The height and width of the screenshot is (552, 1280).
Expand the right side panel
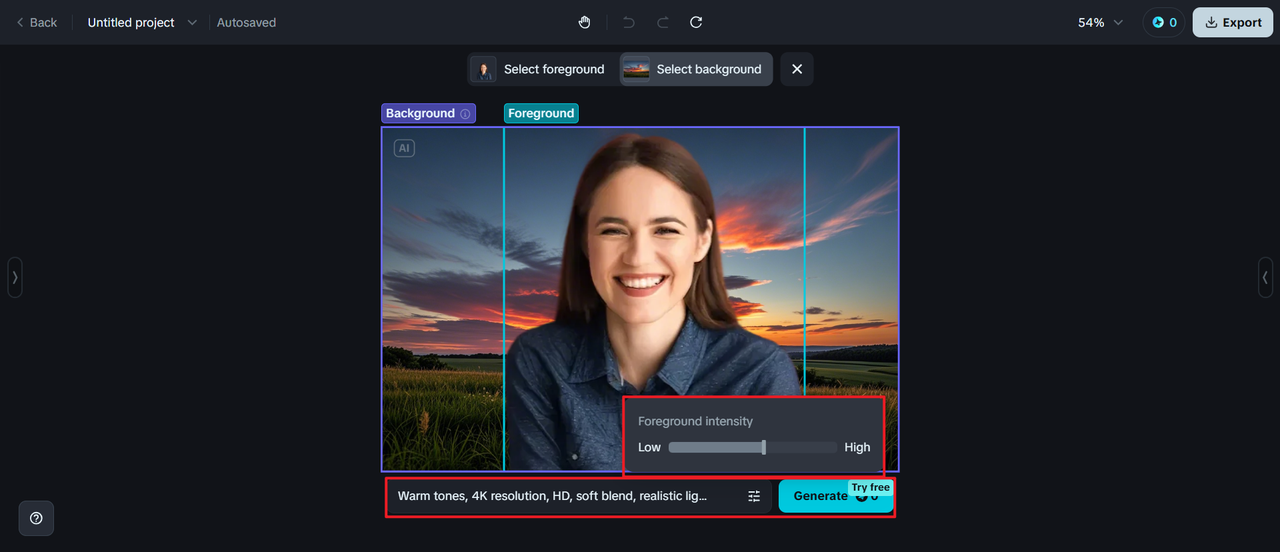pyautogui.click(x=1265, y=277)
